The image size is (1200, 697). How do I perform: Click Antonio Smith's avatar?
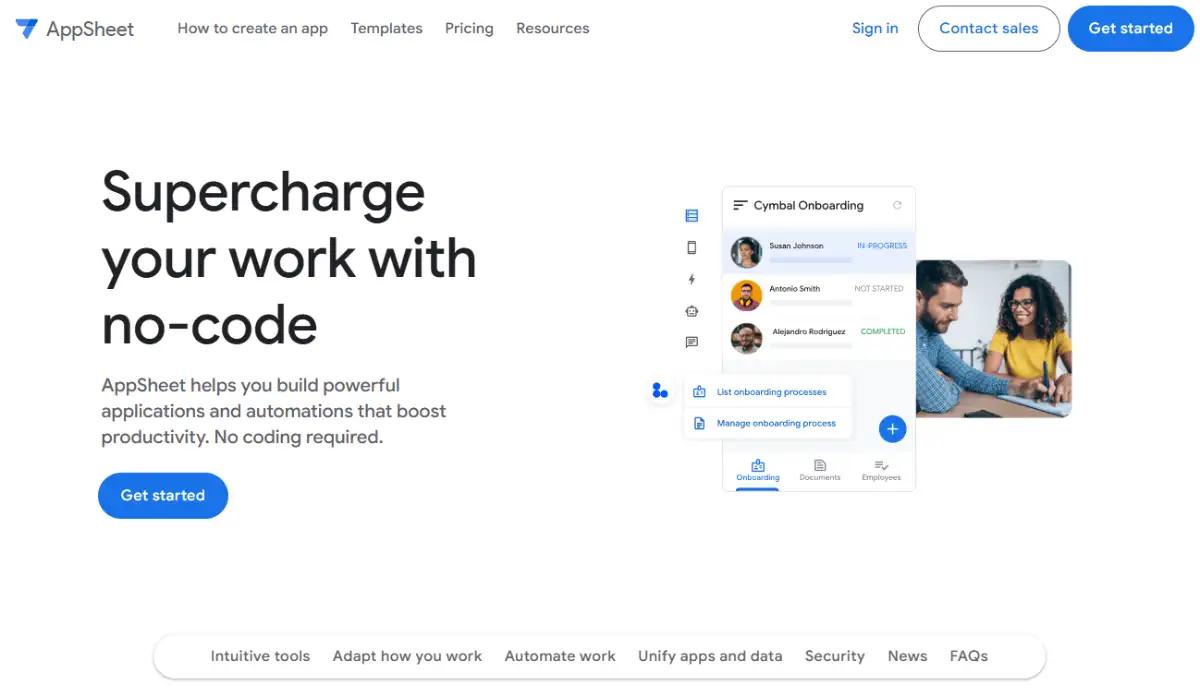coord(746,295)
